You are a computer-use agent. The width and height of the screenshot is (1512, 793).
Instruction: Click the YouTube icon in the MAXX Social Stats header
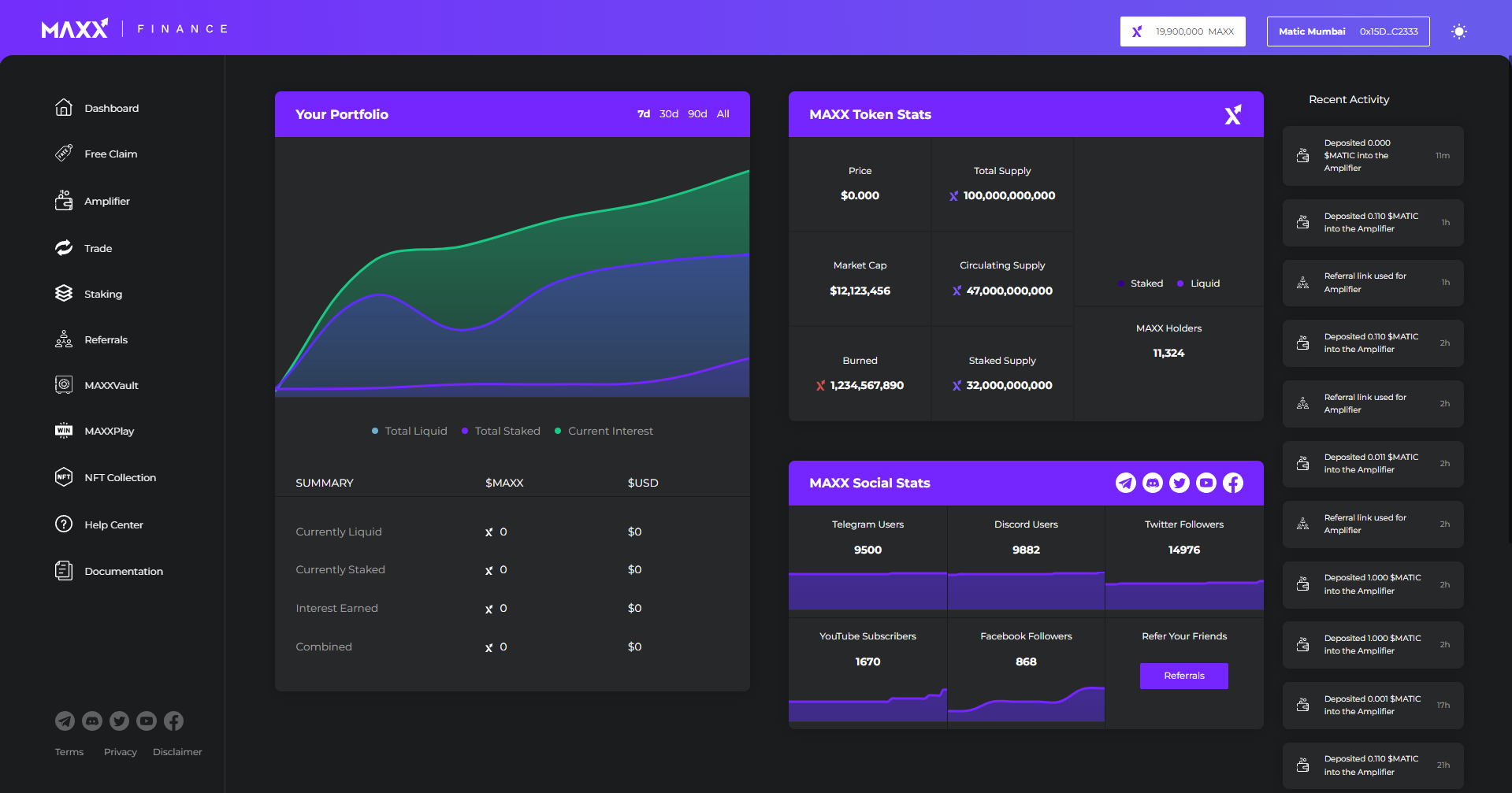[1206, 483]
